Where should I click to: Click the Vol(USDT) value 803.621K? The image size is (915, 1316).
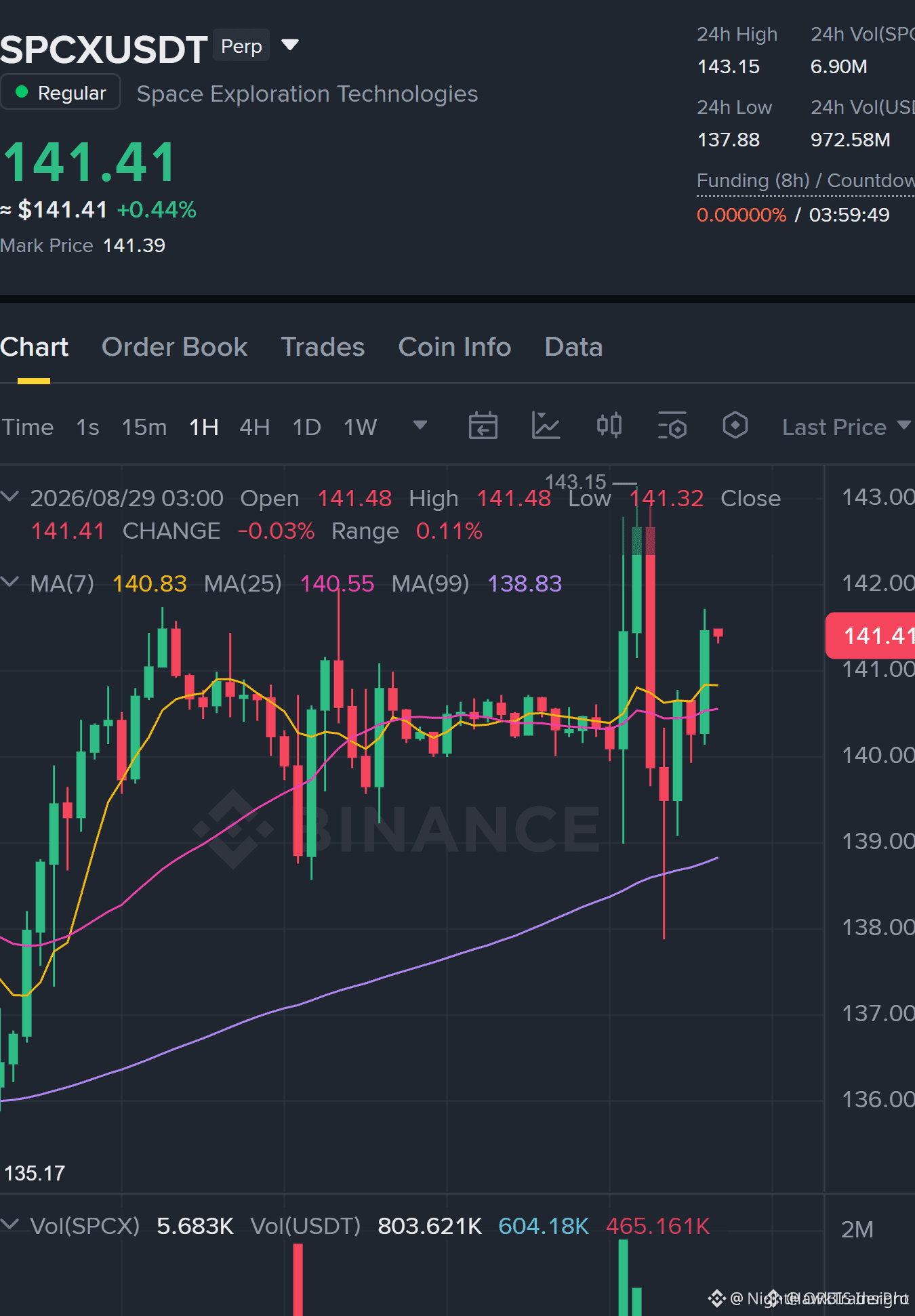click(430, 1226)
